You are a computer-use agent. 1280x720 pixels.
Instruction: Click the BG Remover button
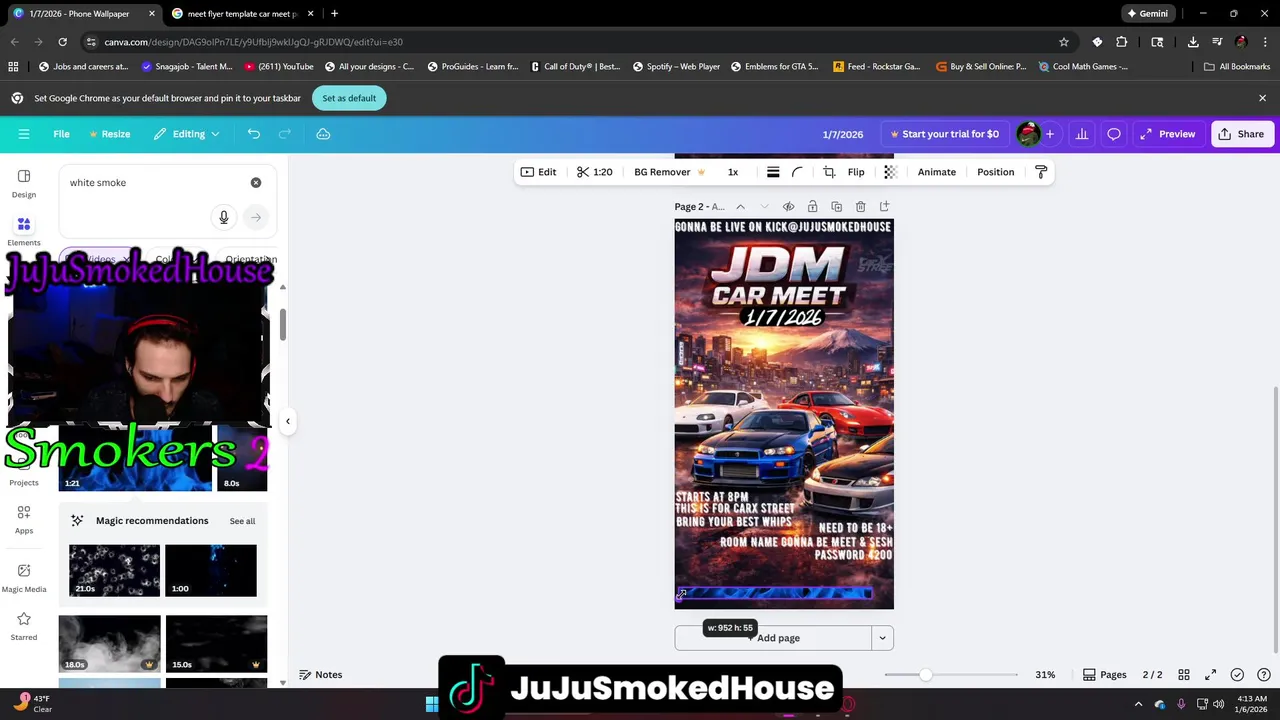pos(669,172)
